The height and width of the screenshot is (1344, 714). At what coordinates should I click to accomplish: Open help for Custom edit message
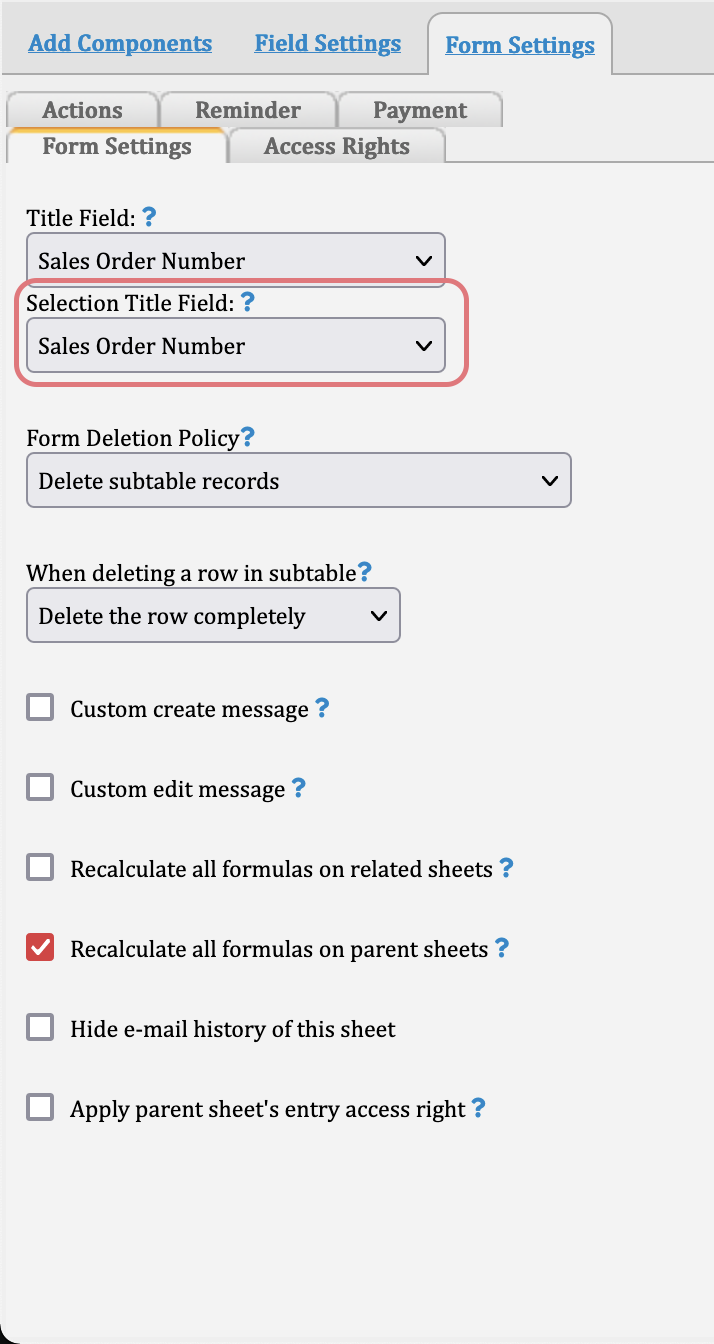pyautogui.click(x=298, y=788)
